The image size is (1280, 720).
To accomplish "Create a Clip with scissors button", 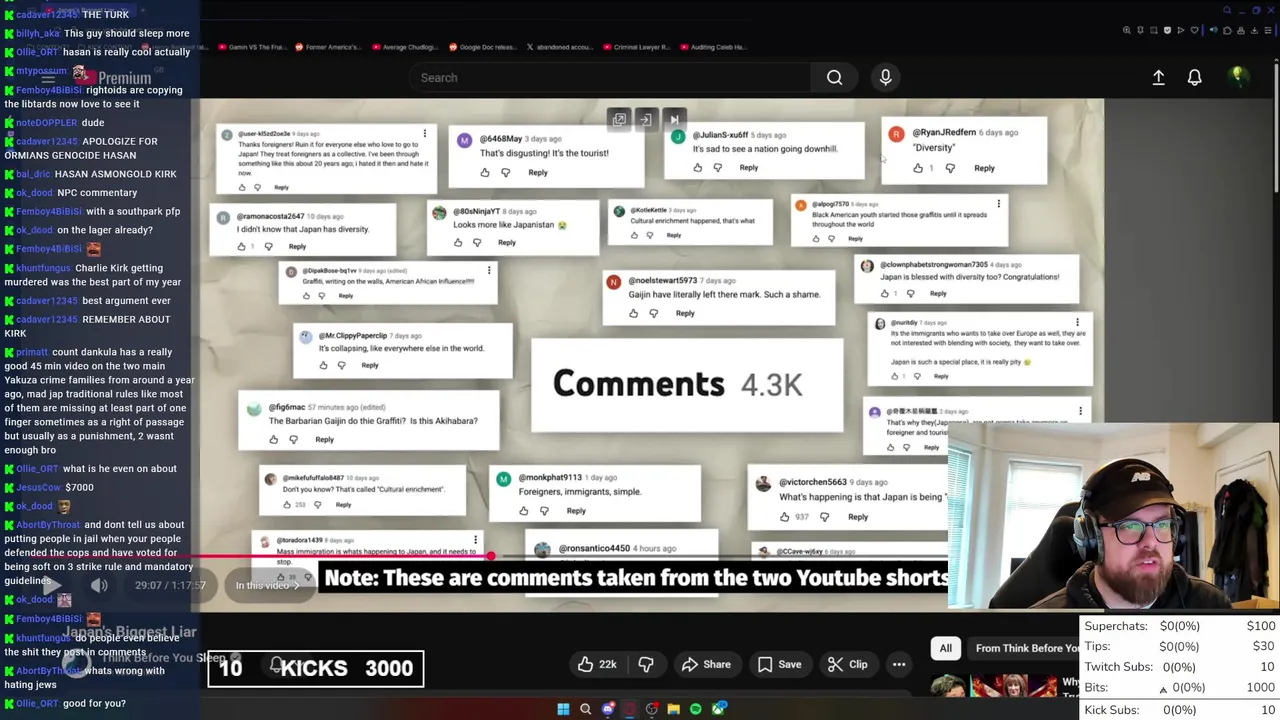I will click(x=848, y=664).
